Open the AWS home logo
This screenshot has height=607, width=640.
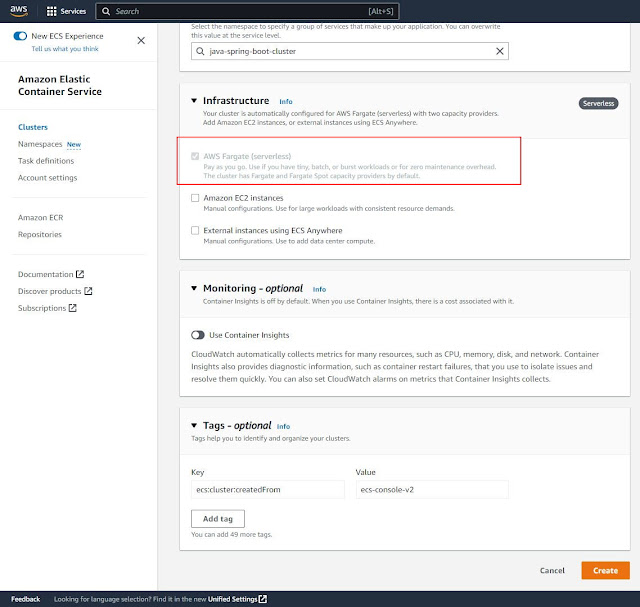point(19,11)
